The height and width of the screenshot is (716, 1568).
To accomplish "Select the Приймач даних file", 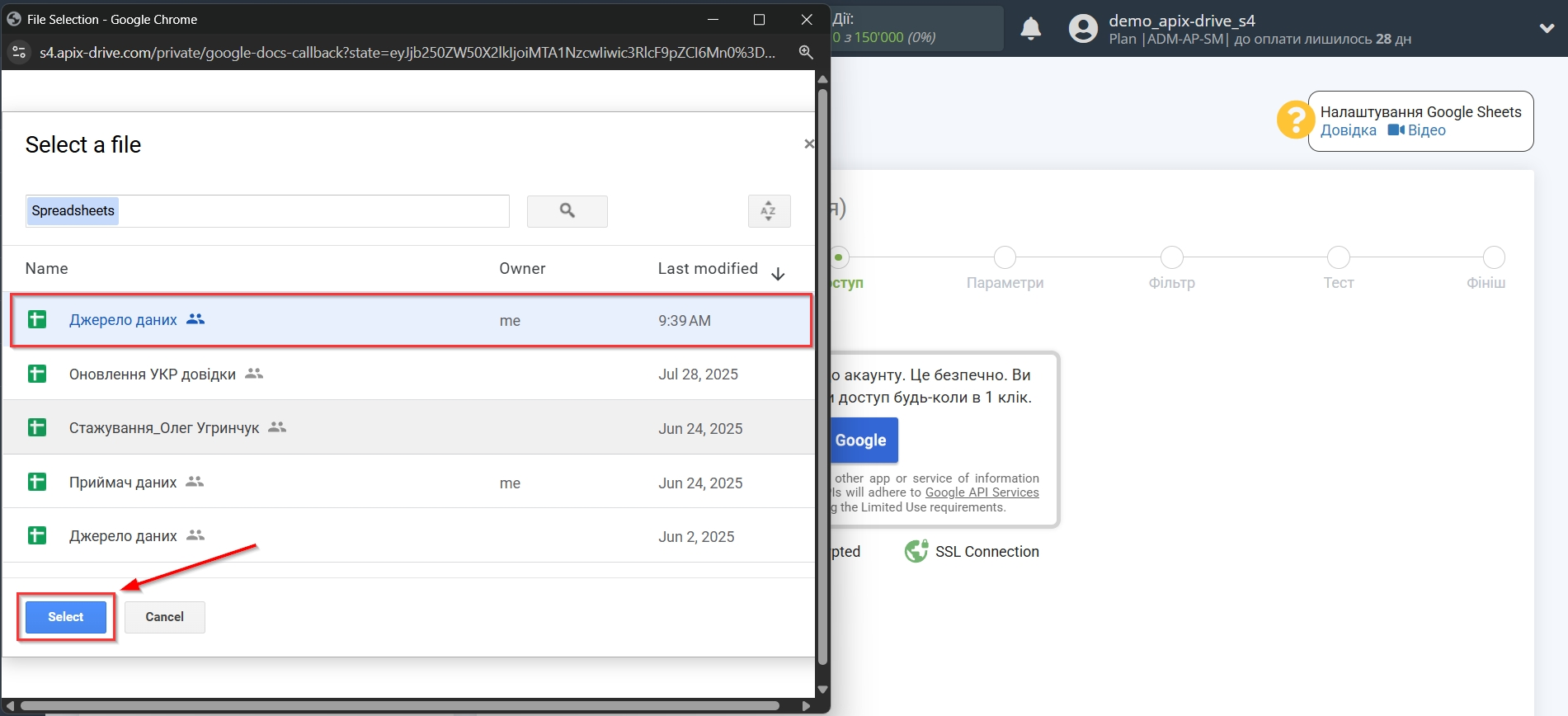I will pos(409,482).
